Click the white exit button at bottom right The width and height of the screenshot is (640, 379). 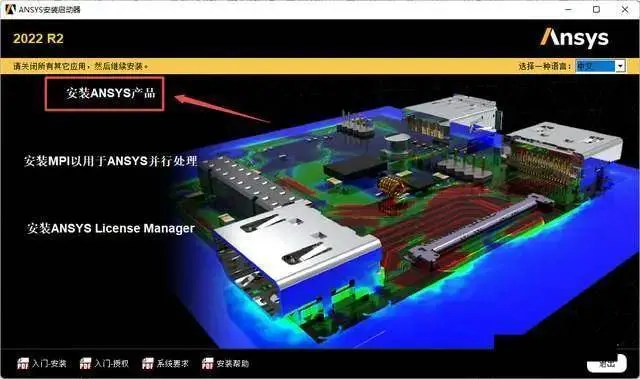[607, 363]
